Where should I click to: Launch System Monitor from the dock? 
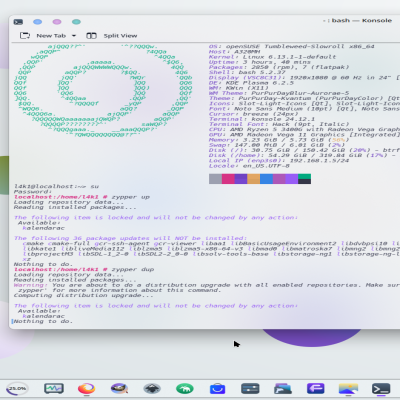click(54, 388)
